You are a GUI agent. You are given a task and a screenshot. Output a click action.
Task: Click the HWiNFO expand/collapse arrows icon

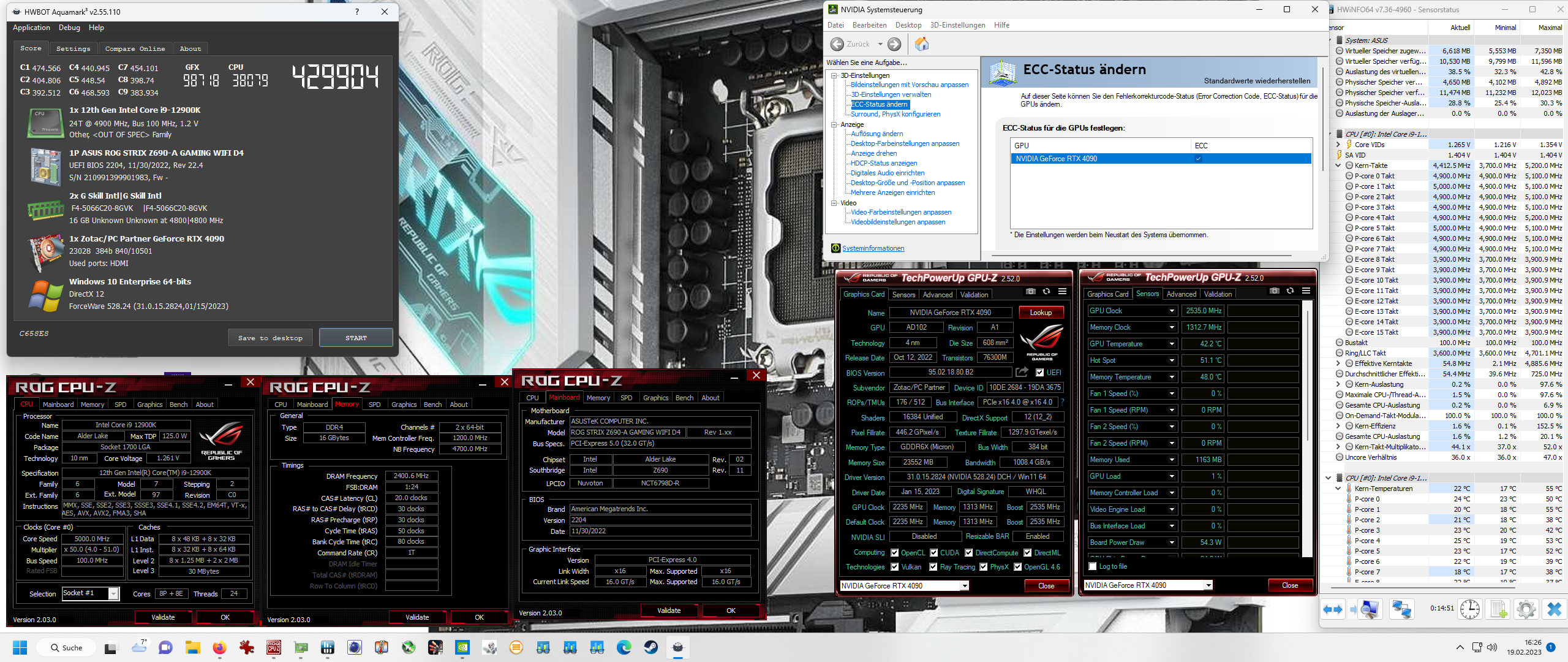pyautogui.click(x=1333, y=609)
